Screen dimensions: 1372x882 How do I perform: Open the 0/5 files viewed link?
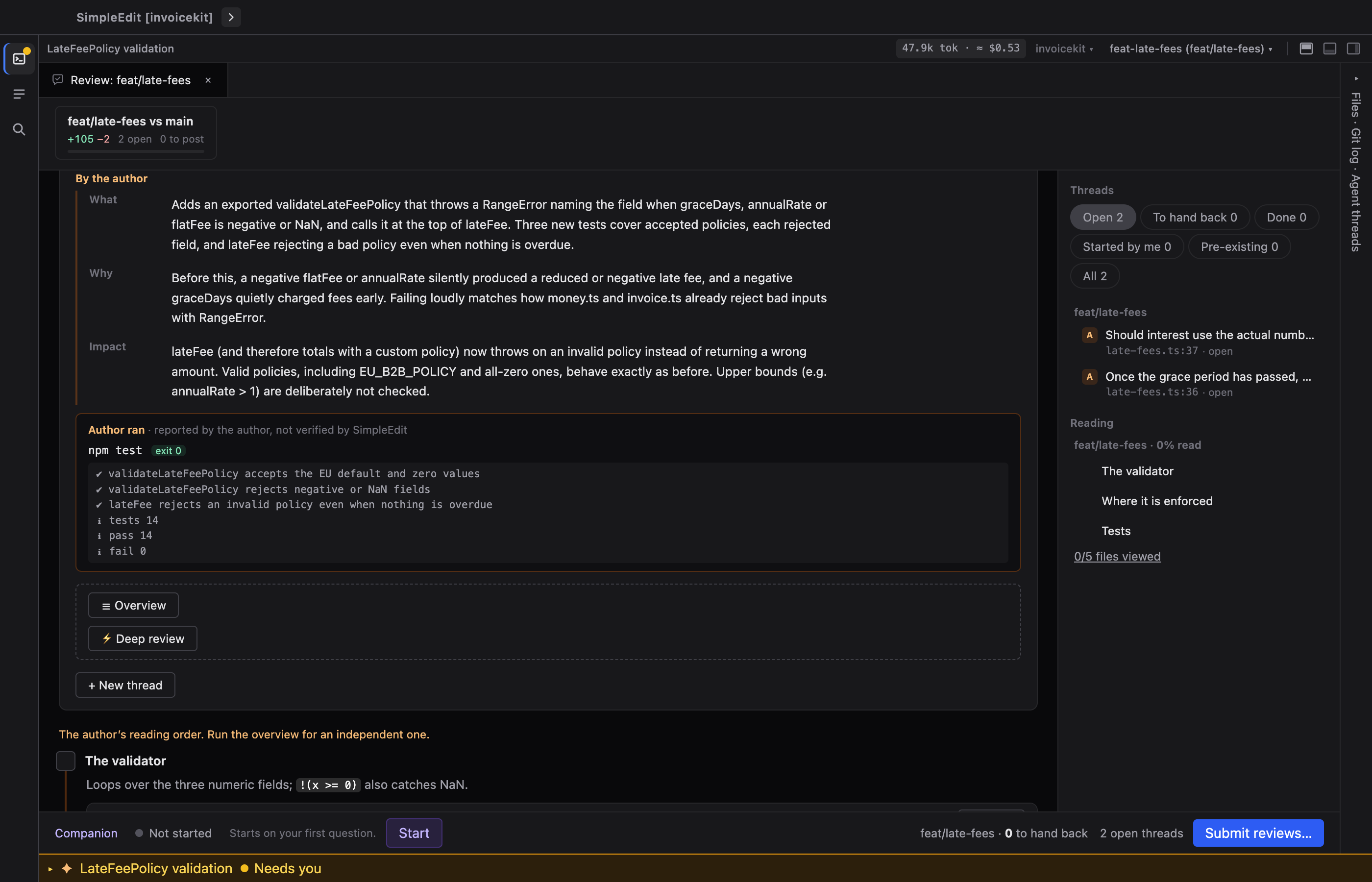(1117, 556)
